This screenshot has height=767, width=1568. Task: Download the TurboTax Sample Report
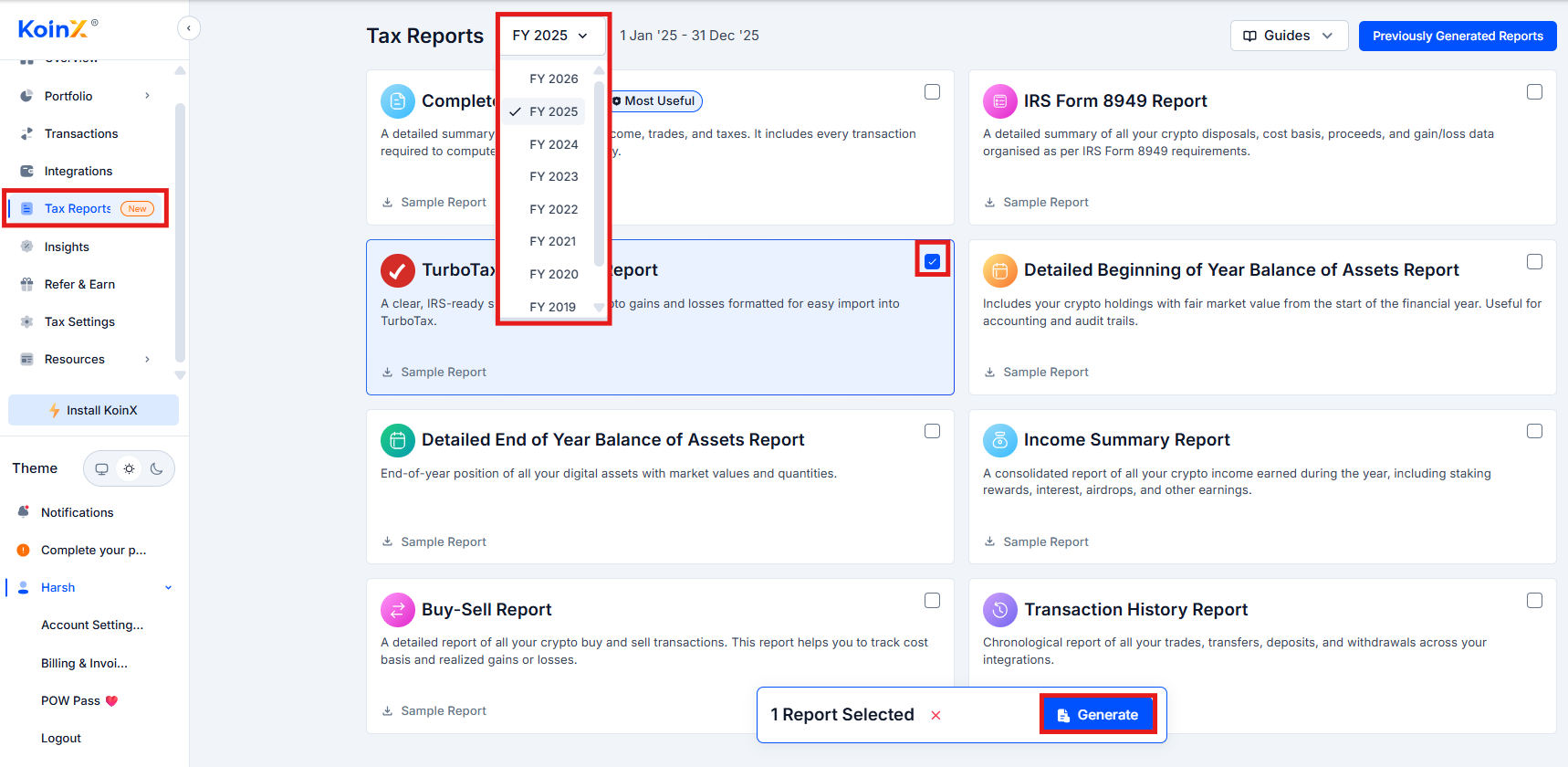tap(434, 372)
